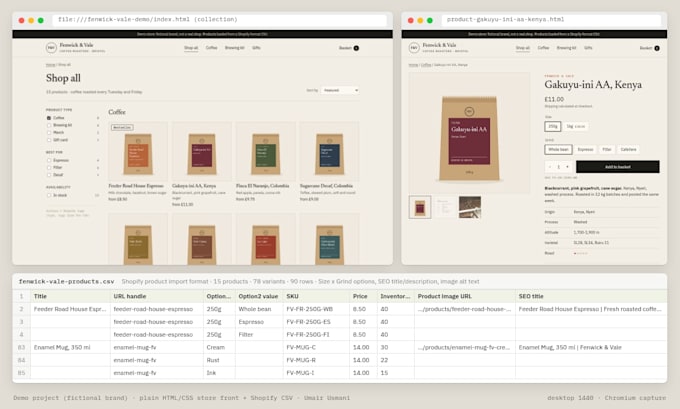680x409 pixels.
Task: Select the FV-FR-250G-WB SKU cell
Action: [316, 309]
